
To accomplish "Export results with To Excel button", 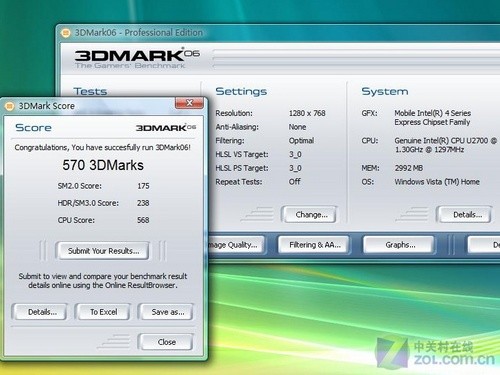I will tap(103, 312).
